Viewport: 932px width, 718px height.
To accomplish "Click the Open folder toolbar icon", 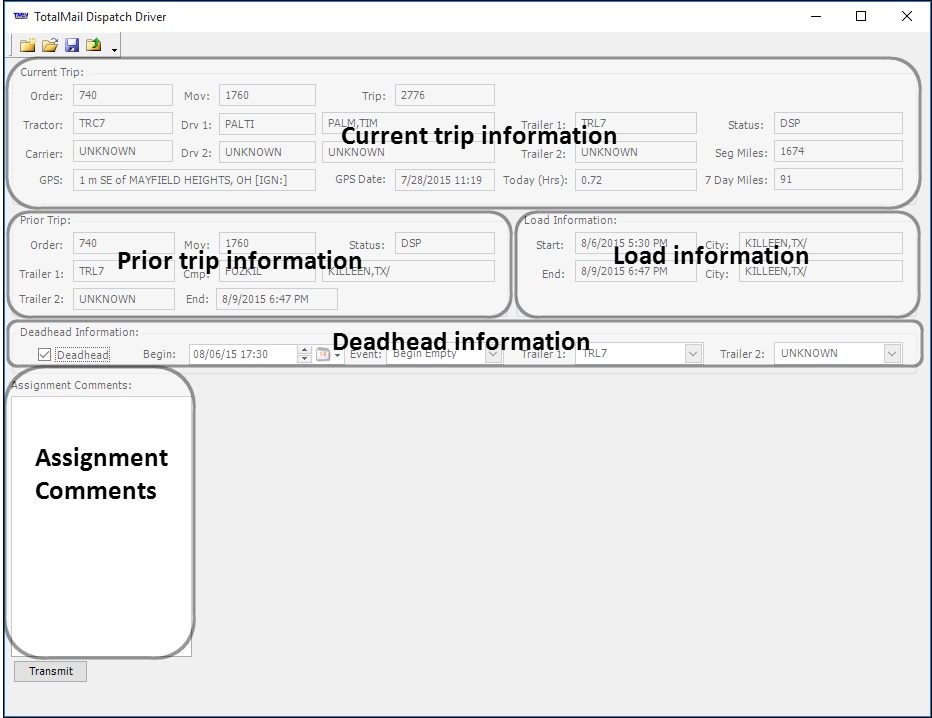I will (x=49, y=45).
